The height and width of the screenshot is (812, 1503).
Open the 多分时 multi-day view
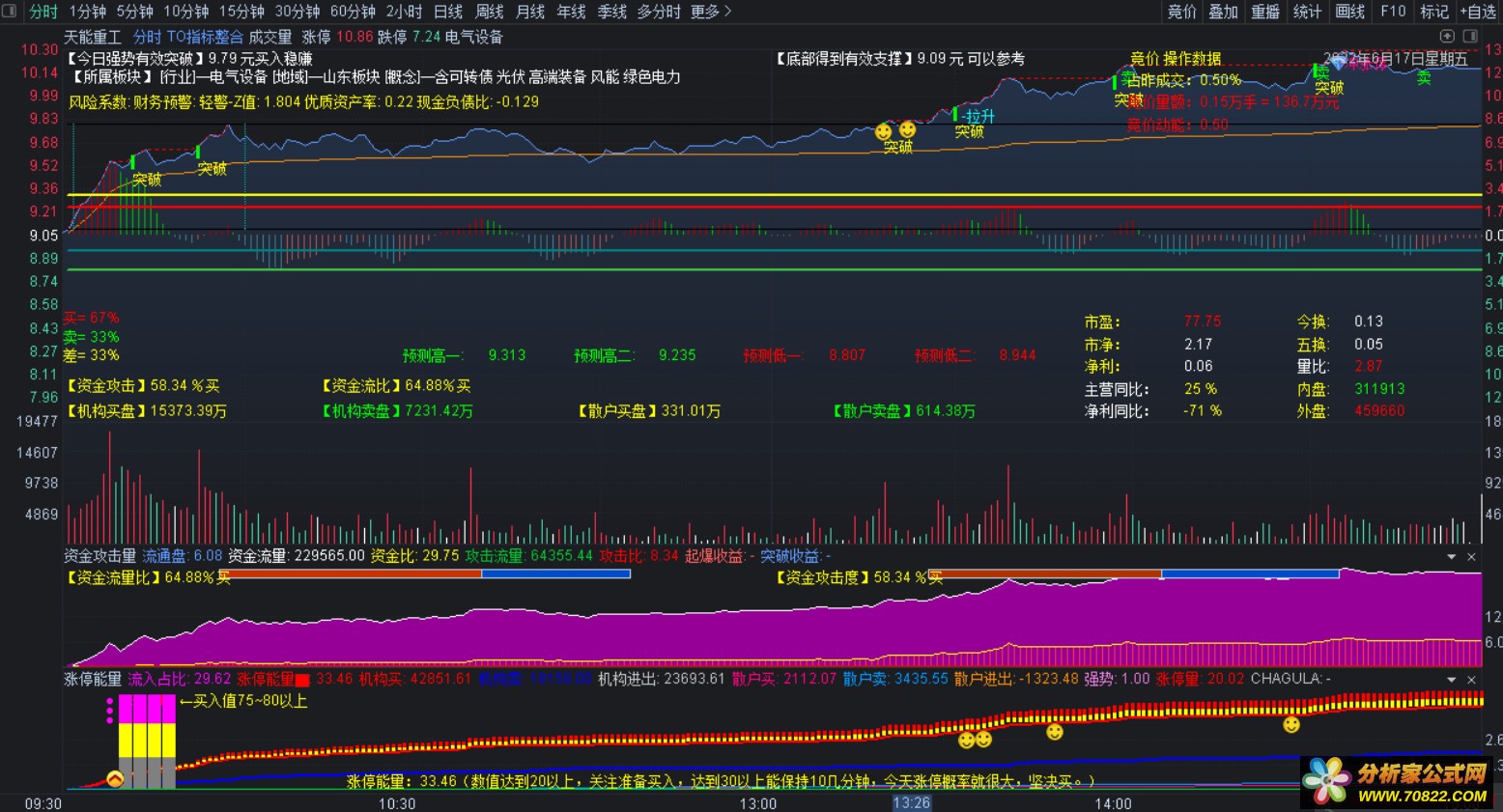(659, 12)
